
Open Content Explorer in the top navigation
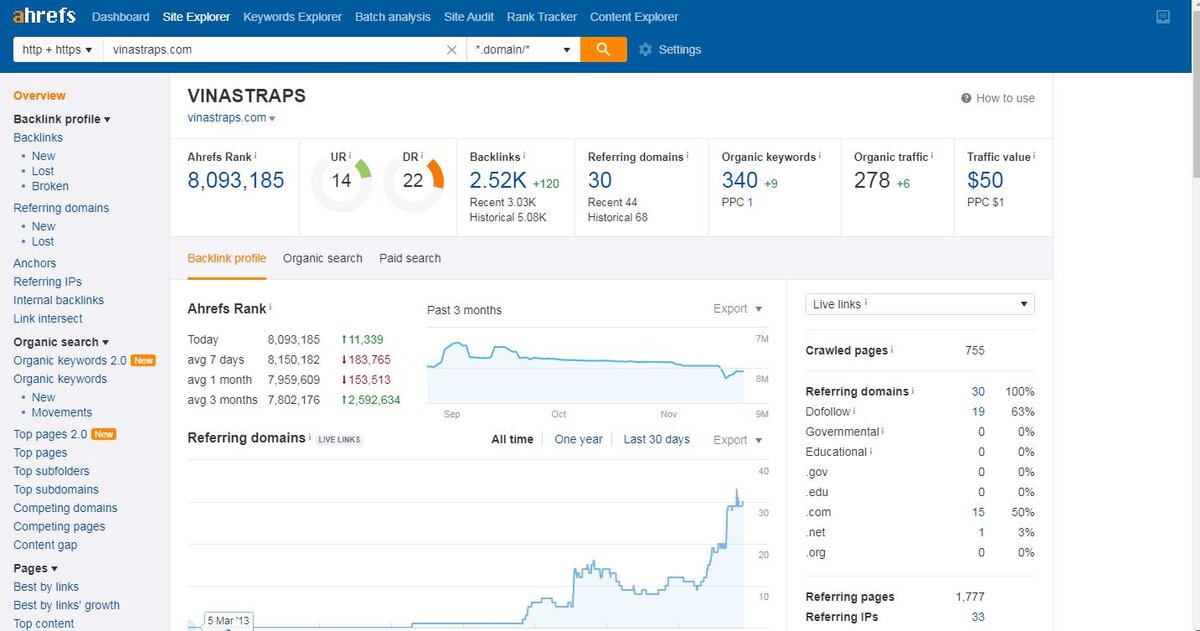coord(634,17)
